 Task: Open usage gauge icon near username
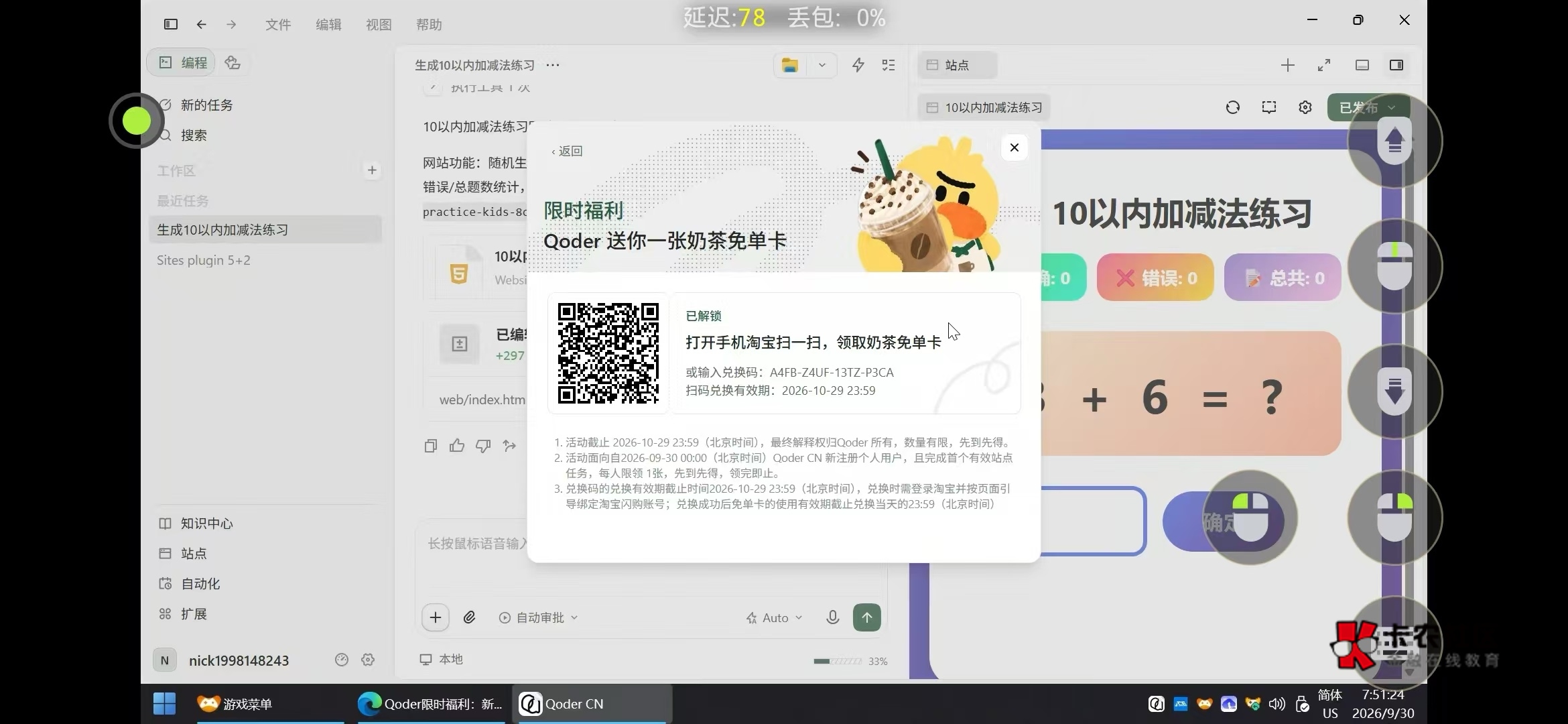(x=342, y=660)
